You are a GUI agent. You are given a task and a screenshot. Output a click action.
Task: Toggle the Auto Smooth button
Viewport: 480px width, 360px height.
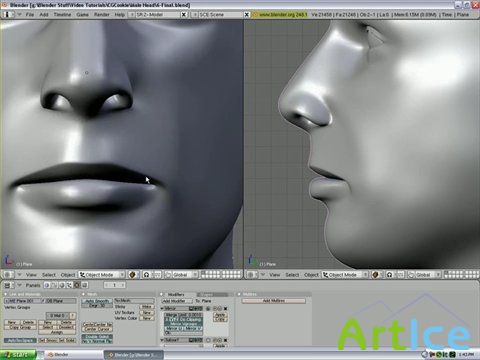click(97, 301)
